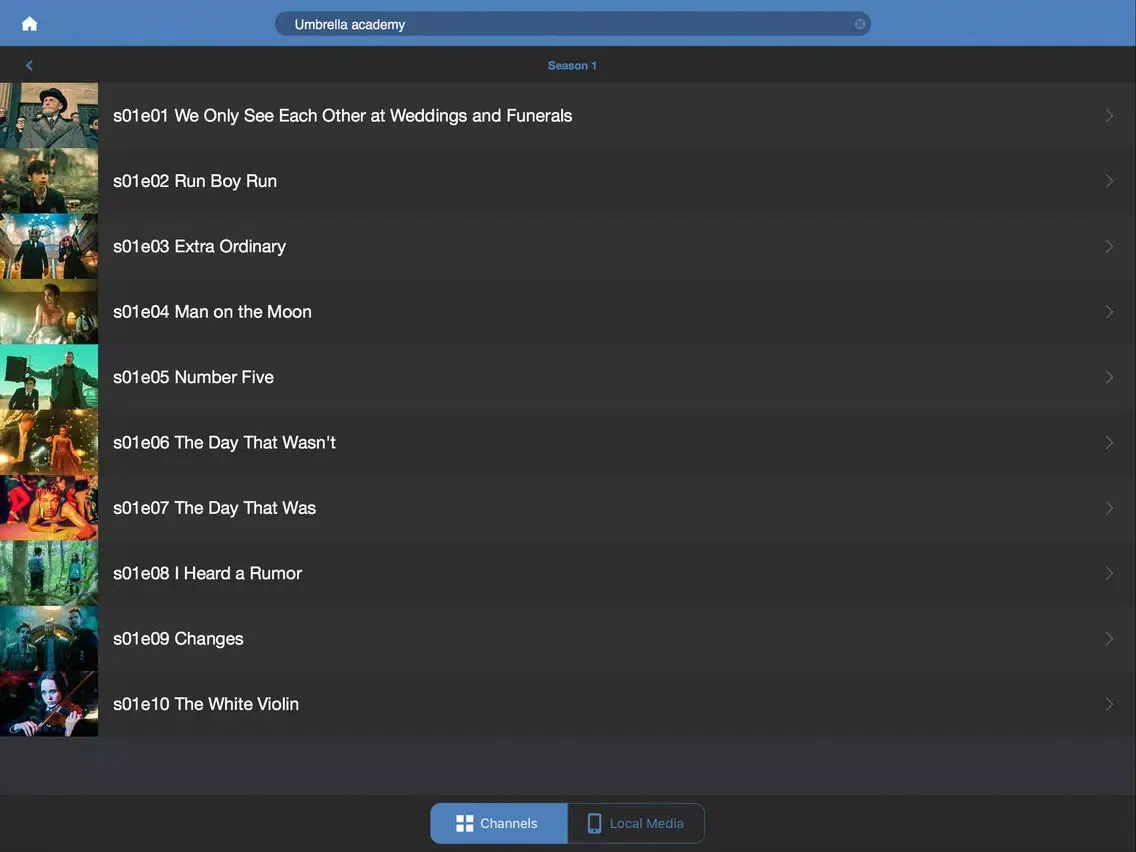Open episode s01e04 Man on the Moon
Image resolution: width=1136 pixels, height=852 pixels.
click(568, 312)
